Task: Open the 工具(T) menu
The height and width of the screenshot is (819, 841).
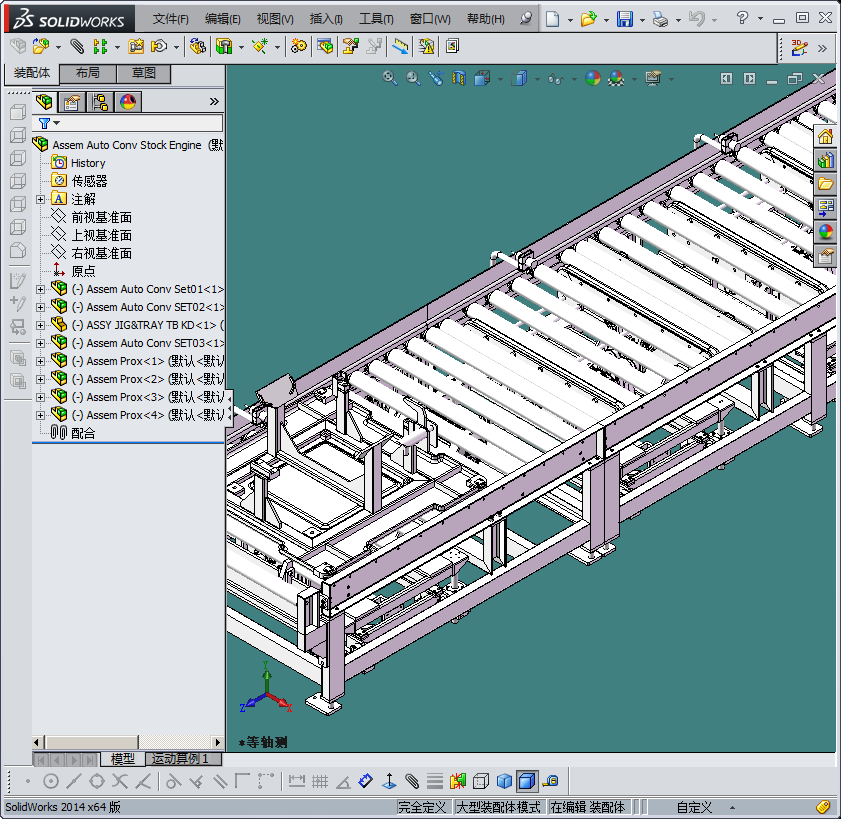Action: click(376, 19)
